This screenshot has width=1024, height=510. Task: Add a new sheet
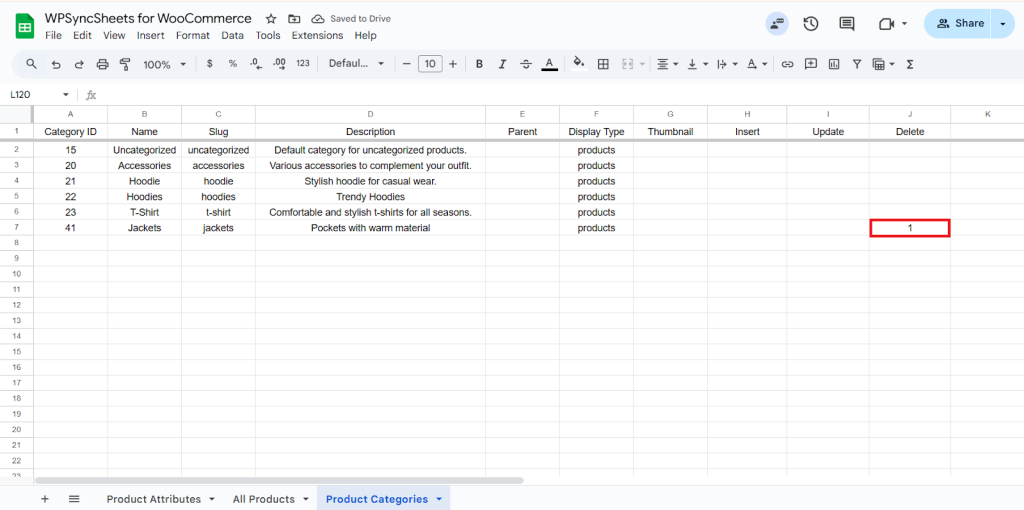[x=44, y=499]
